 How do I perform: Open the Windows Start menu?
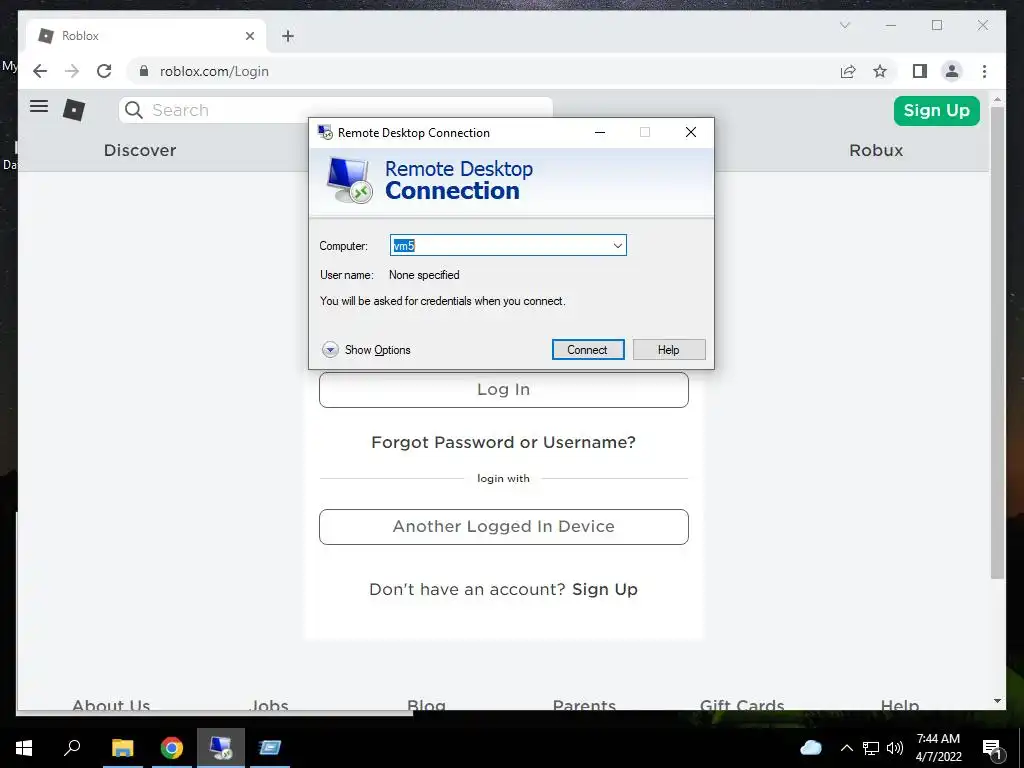coord(24,748)
